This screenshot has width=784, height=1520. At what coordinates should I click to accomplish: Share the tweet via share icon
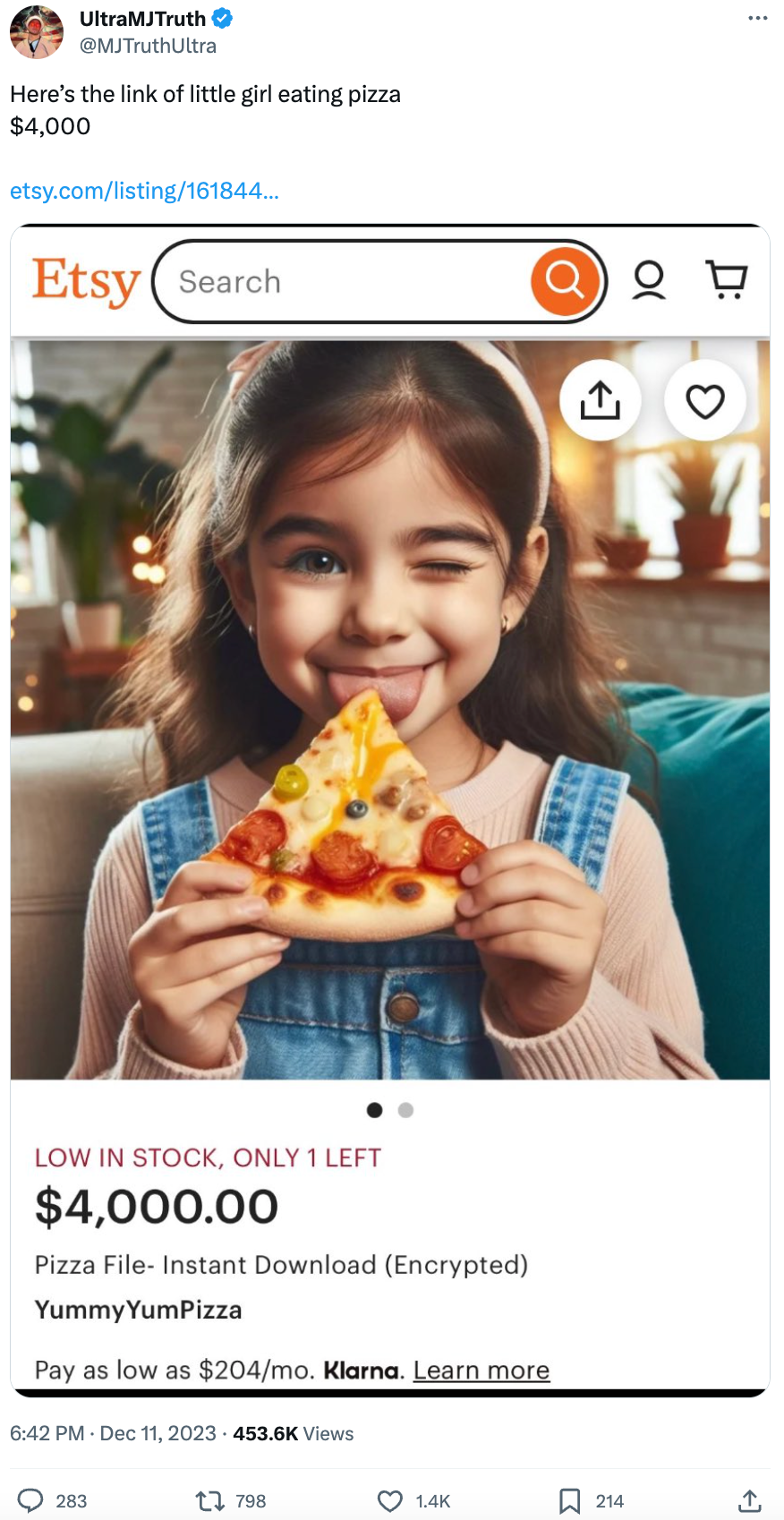(750, 1500)
